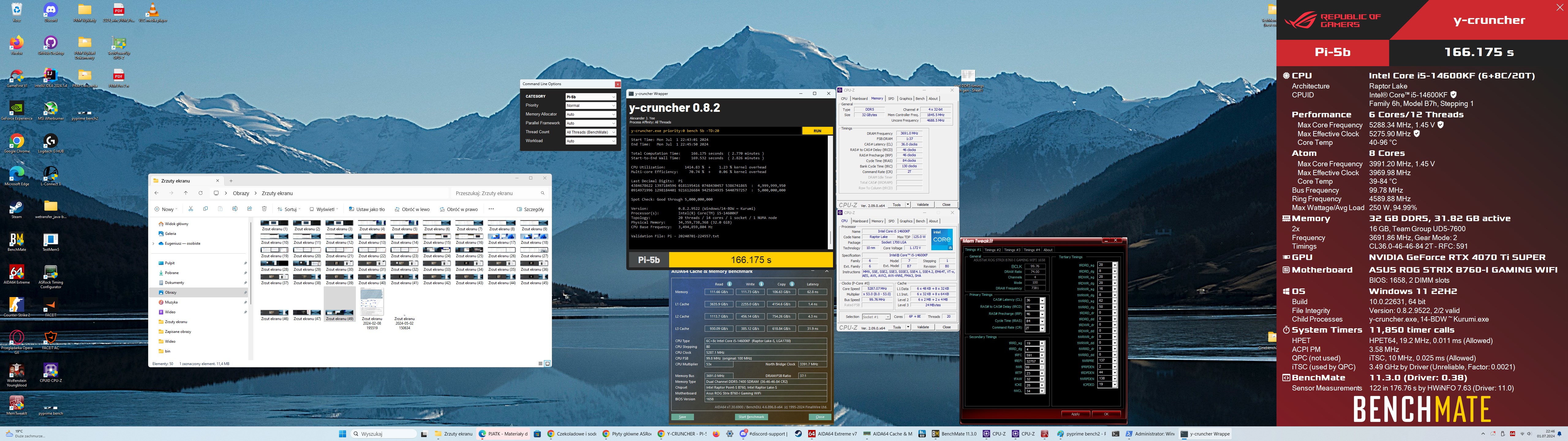Open AIDA64 Extreme desktop shortcut
The image size is (1568, 441).
17,275
